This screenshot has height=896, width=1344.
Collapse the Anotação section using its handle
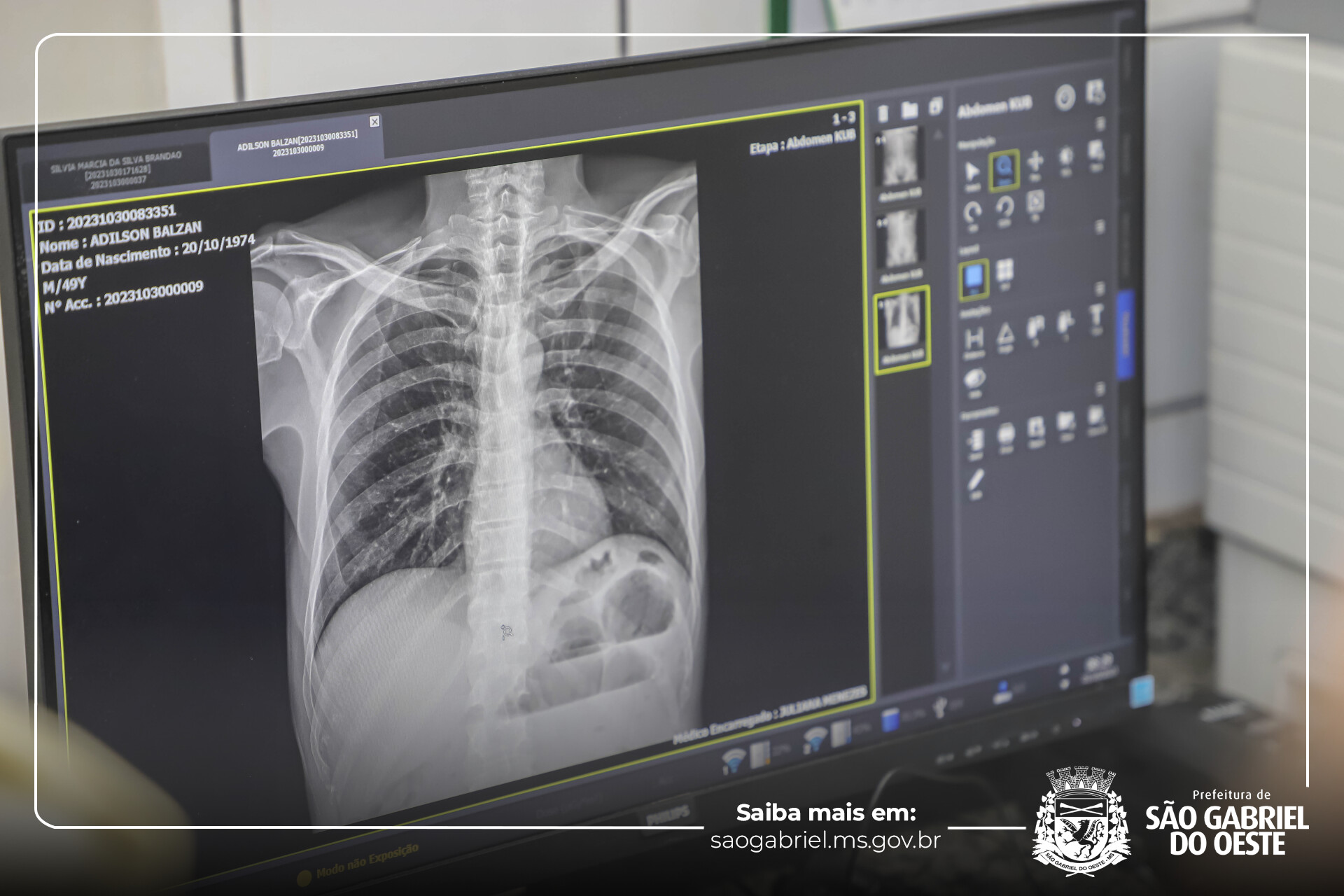1100,289
